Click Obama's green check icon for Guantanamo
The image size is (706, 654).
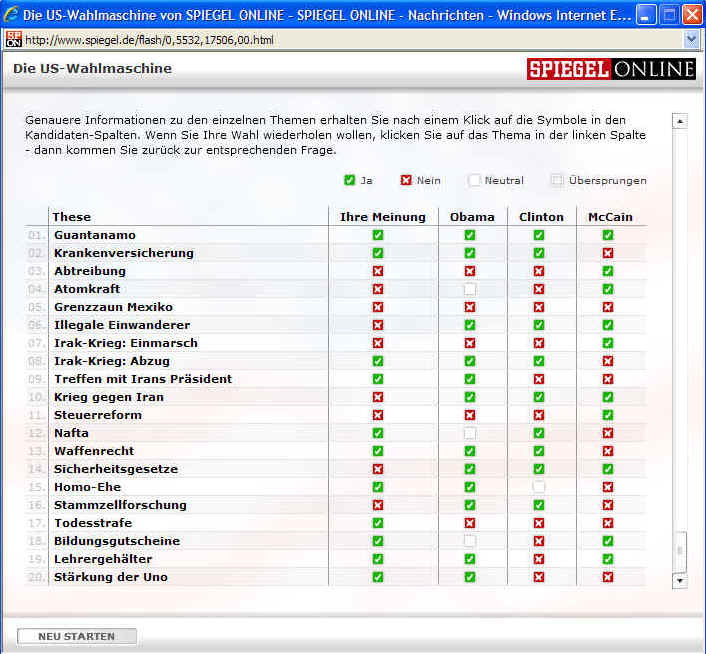(470, 235)
